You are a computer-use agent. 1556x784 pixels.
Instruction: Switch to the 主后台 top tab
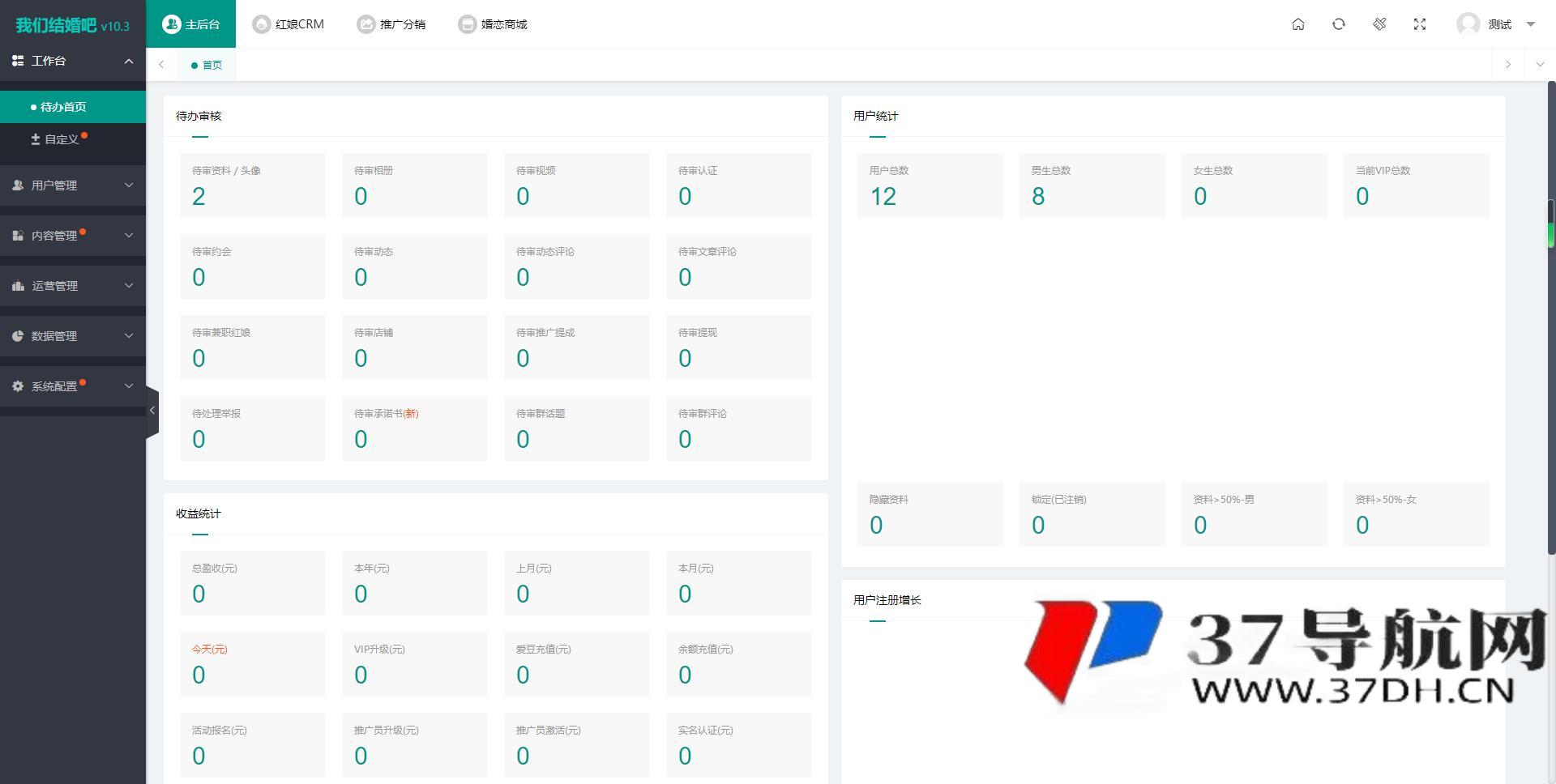(x=191, y=24)
